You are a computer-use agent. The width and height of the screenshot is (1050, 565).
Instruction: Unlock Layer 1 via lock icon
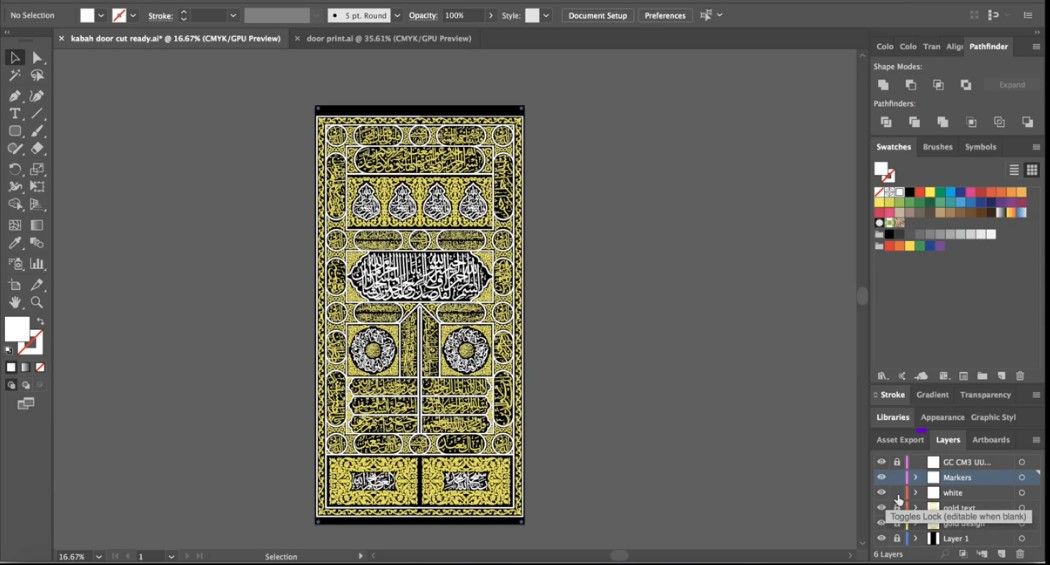897,538
